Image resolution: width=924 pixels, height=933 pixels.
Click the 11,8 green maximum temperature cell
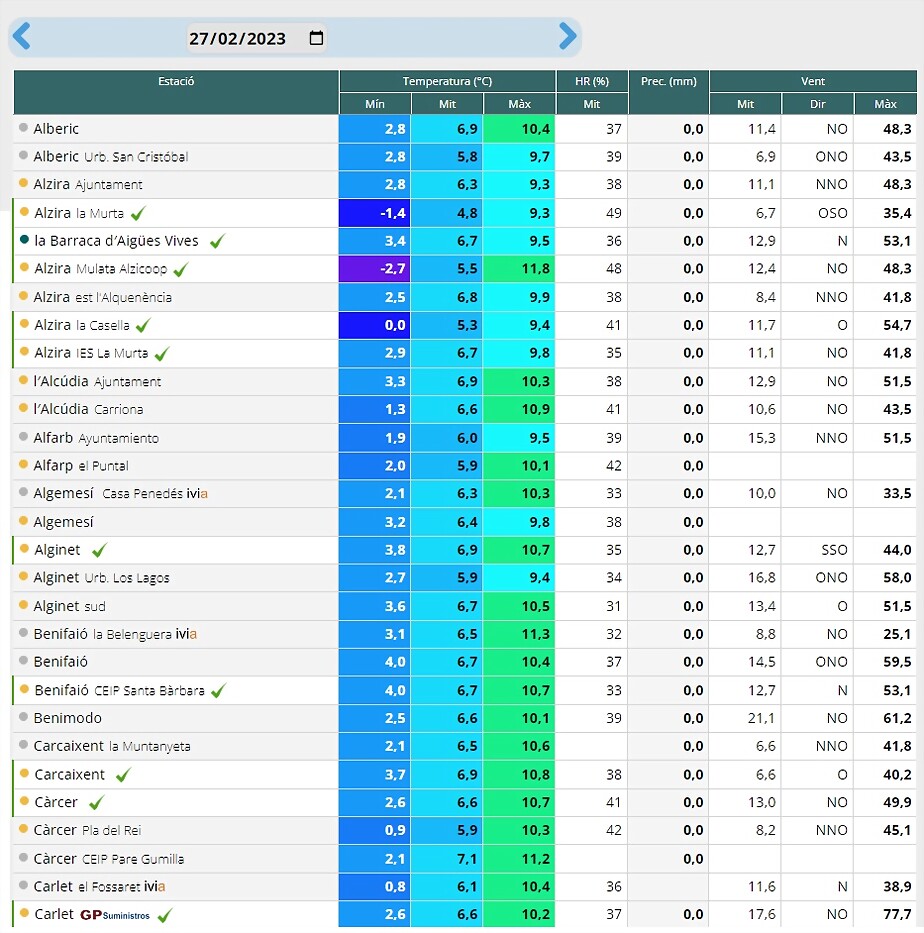coord(519,269)
